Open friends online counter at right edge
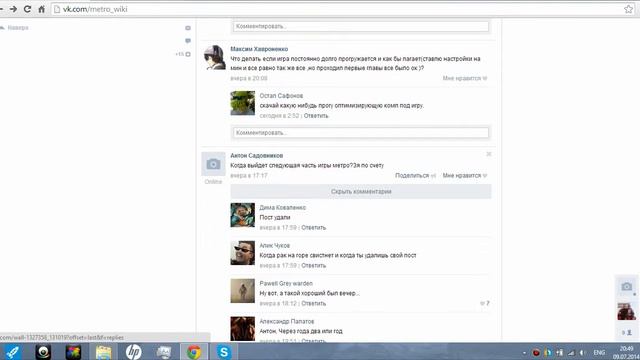This screenshot has width=640, height=360. coord(627,333)
